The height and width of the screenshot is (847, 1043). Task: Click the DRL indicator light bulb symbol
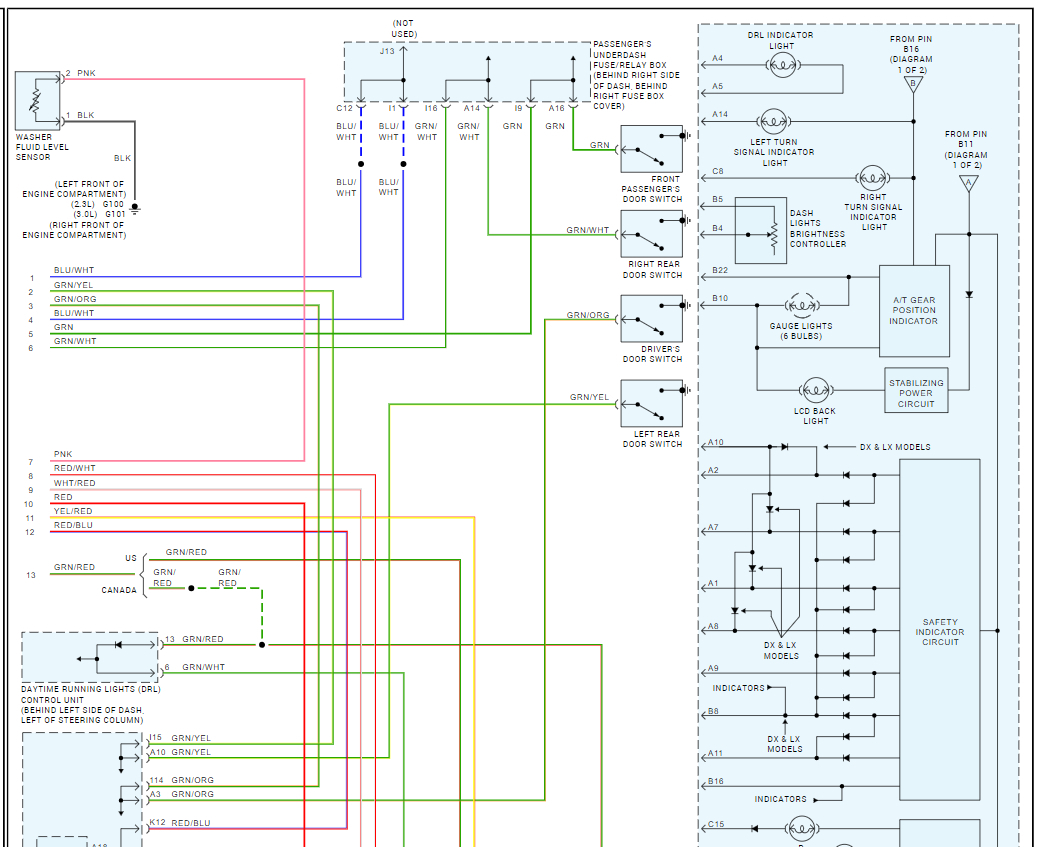783,65
